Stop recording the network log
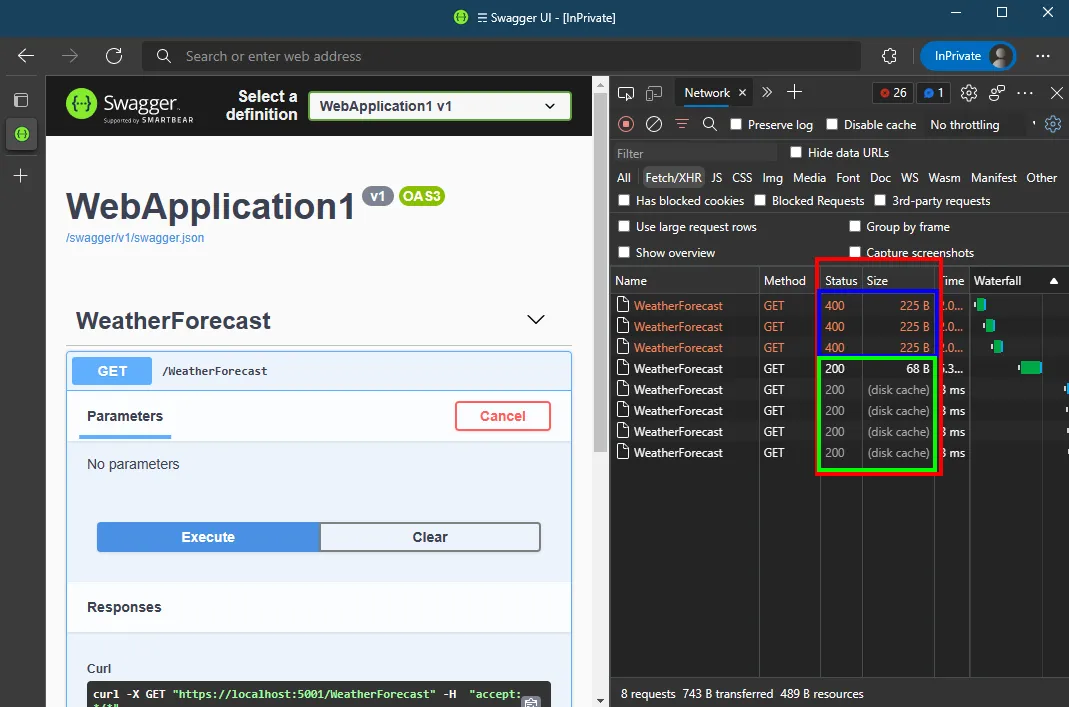1069x707 pixels. (x=626, y=124)
